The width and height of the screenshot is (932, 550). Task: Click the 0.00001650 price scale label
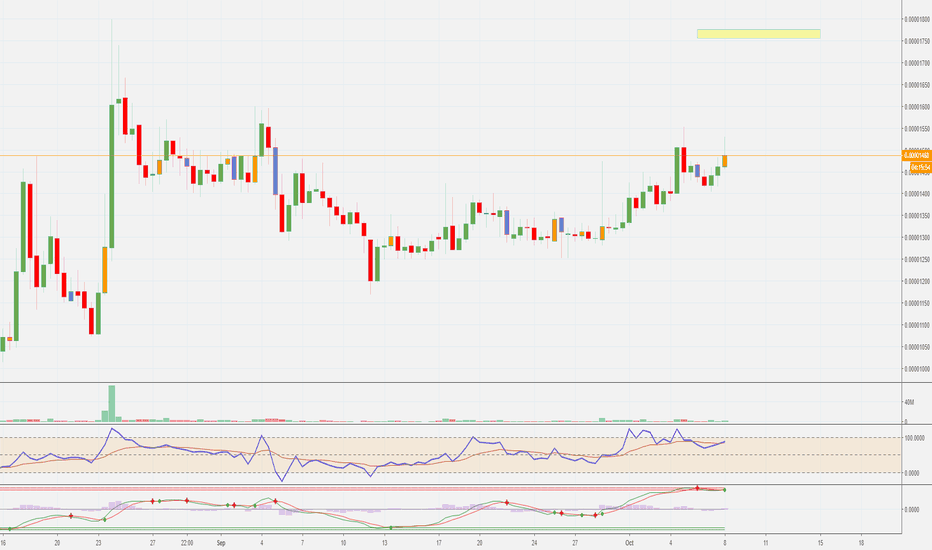(917, 85)
